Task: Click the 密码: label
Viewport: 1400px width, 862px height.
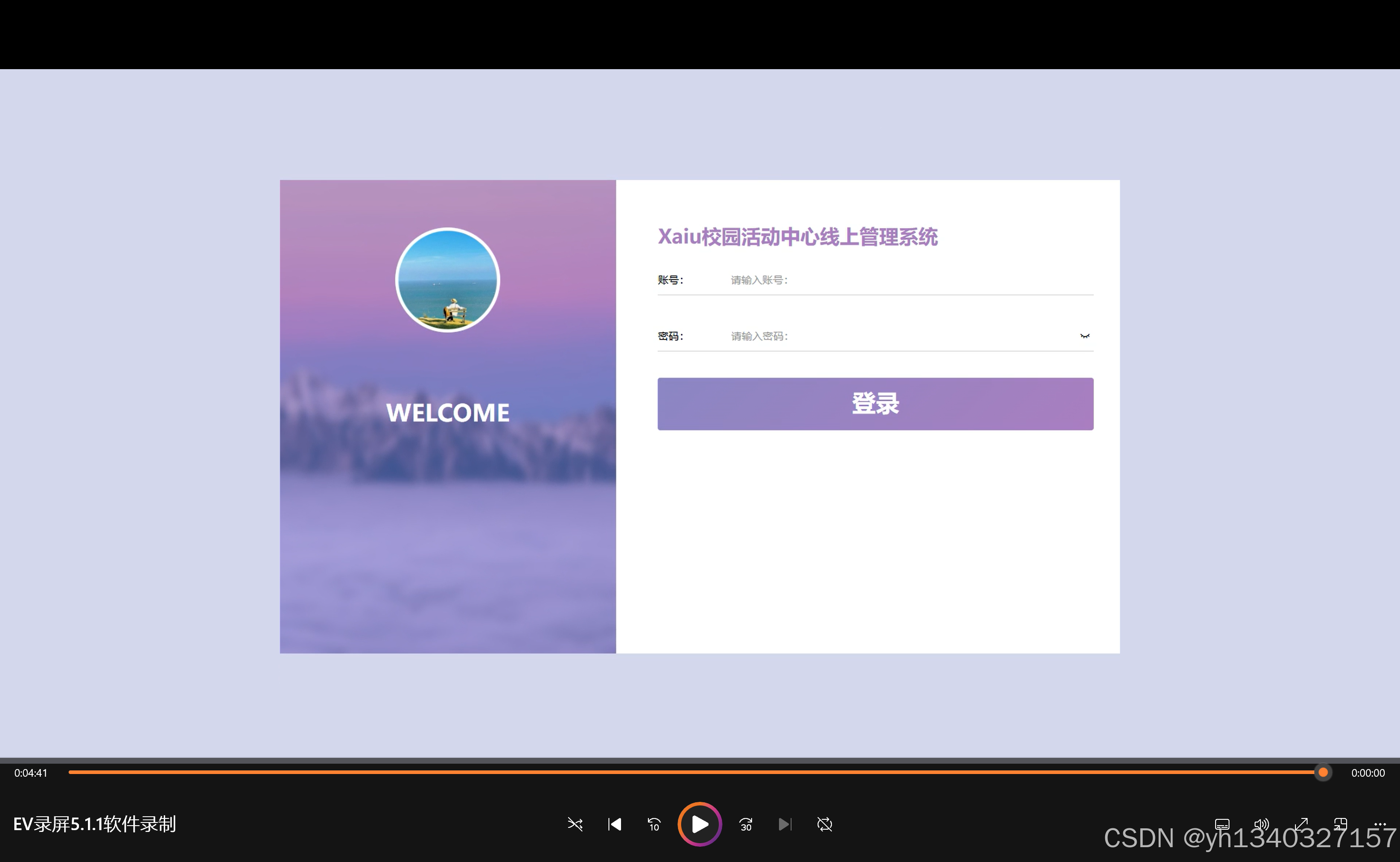Action: click(x=671, y=336)
